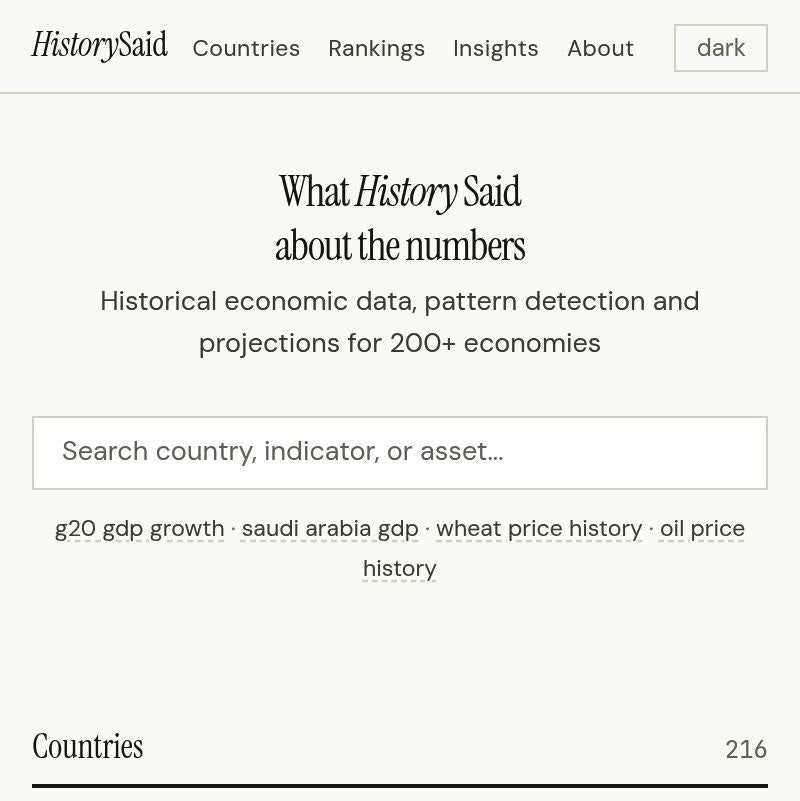Image resolution: width=800 pixels, height=801 pixels.
Task: Return home via the HistorySaid wordmark
Action: [x=99, y=47]
